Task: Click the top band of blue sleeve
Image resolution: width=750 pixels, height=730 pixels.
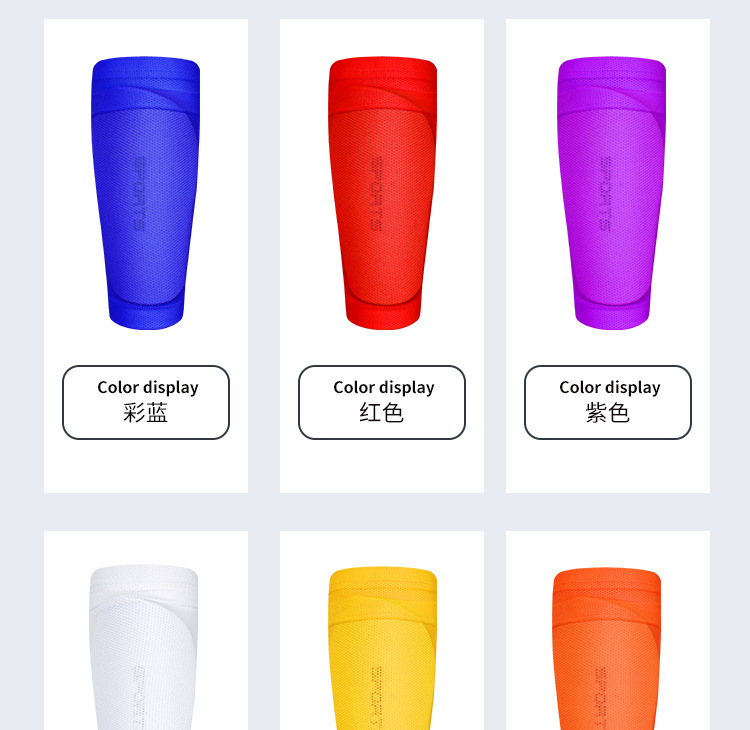Action: point(145,79)
